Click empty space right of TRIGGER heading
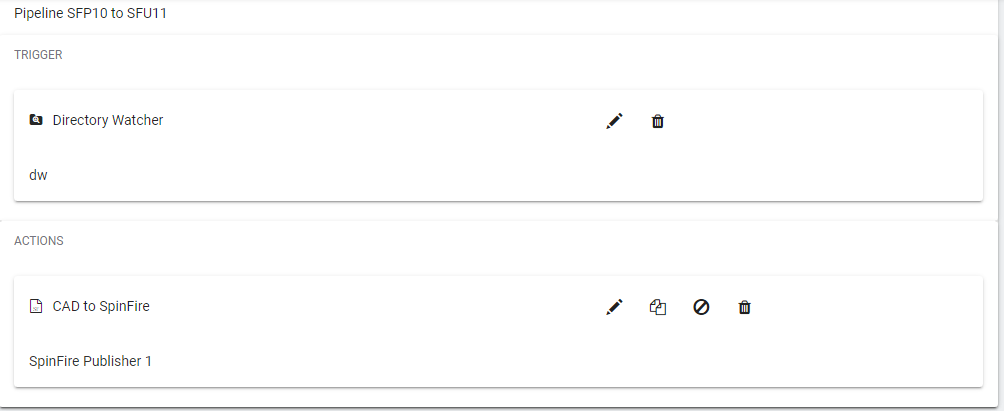The image size is (1004, 411). [500, 55]
